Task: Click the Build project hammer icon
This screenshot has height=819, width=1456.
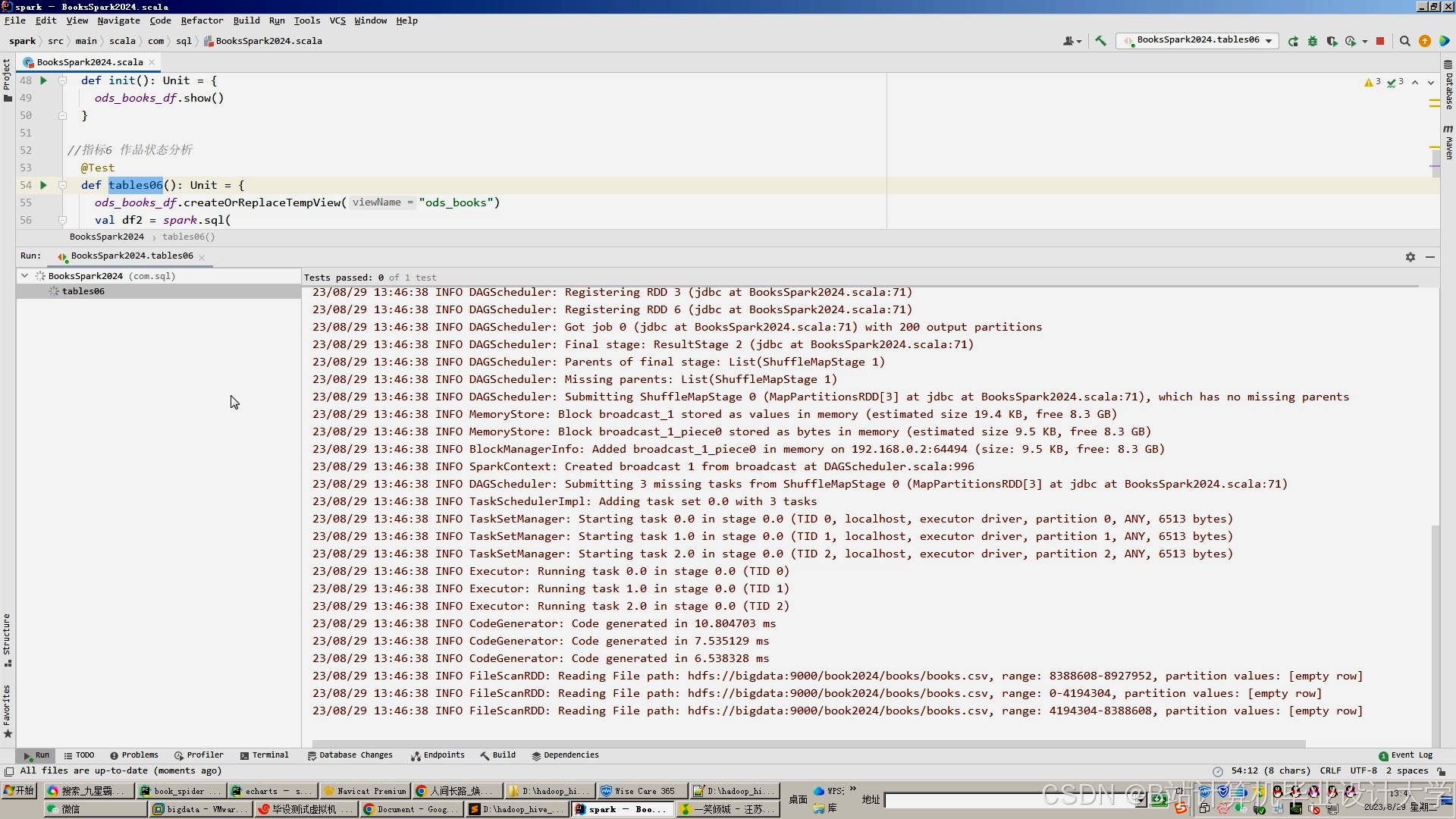Action: click(1100, 41)
